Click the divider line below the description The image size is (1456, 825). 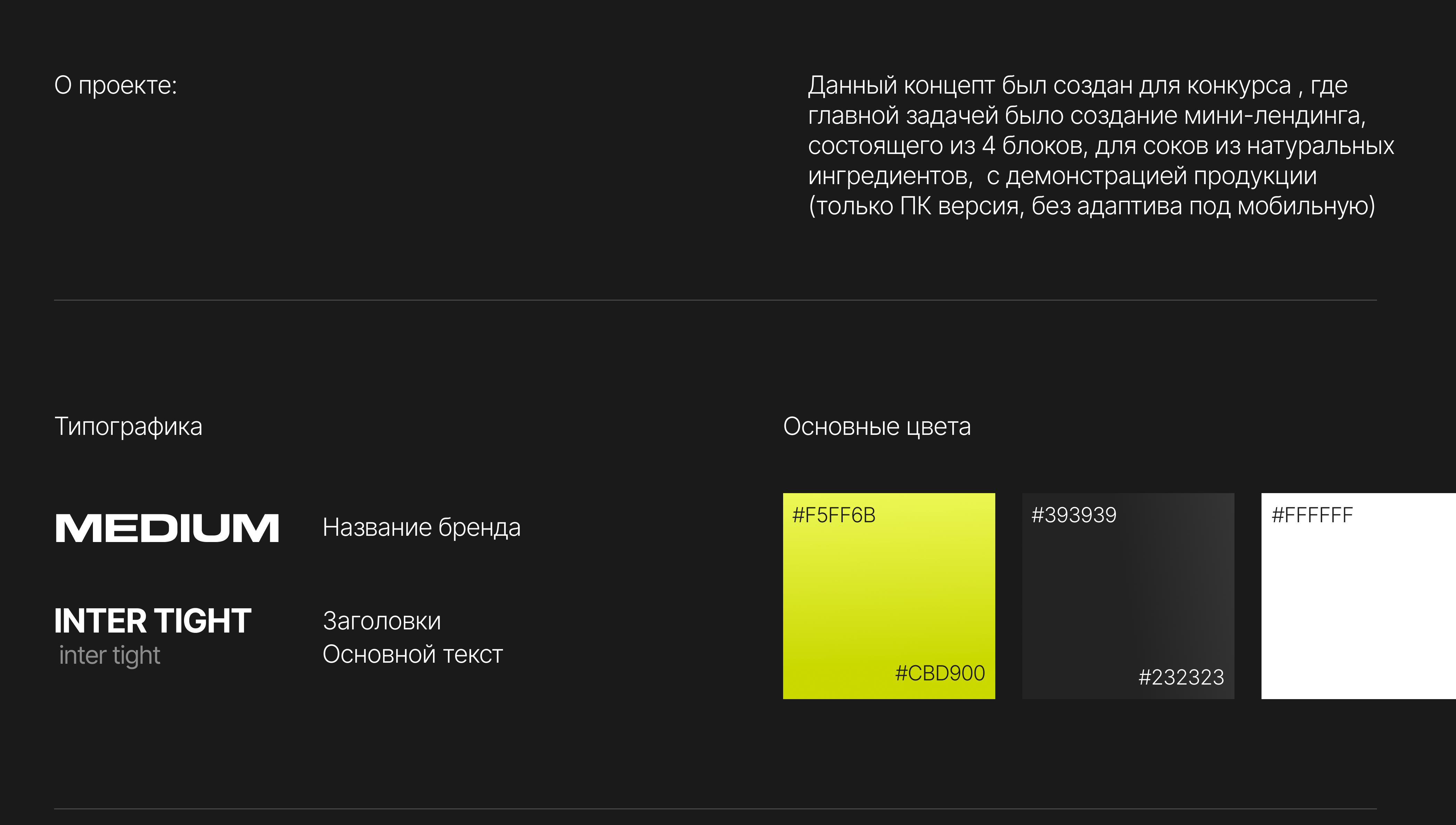click(x=715, y=300)
